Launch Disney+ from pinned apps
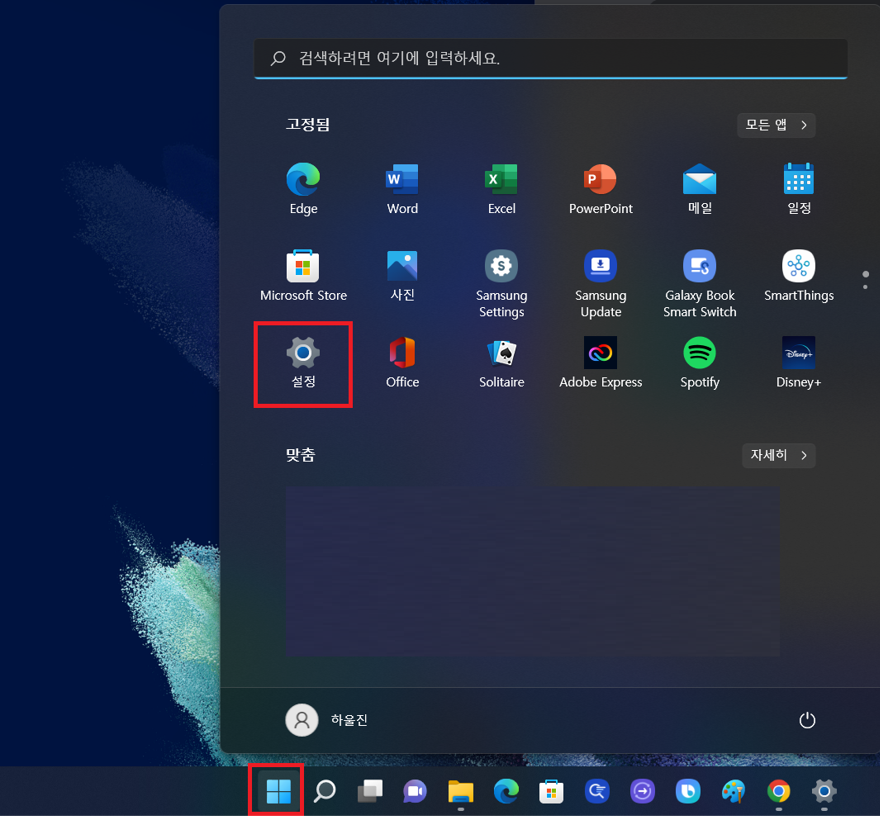Viewport: 880px width, 816px height. click(x=799, y=364)
